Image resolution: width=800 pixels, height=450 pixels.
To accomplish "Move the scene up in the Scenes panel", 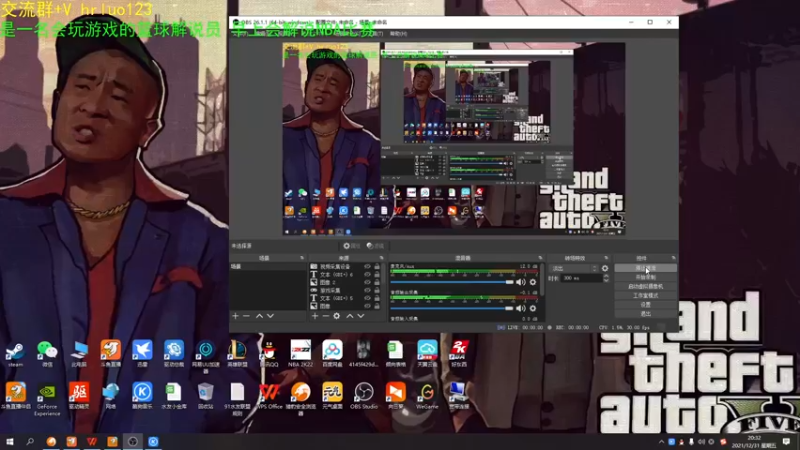I will click(x=259, y=316).
